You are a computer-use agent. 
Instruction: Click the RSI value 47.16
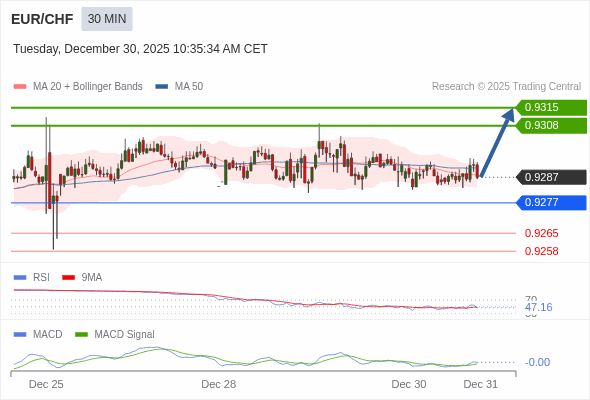coord(538,307)
